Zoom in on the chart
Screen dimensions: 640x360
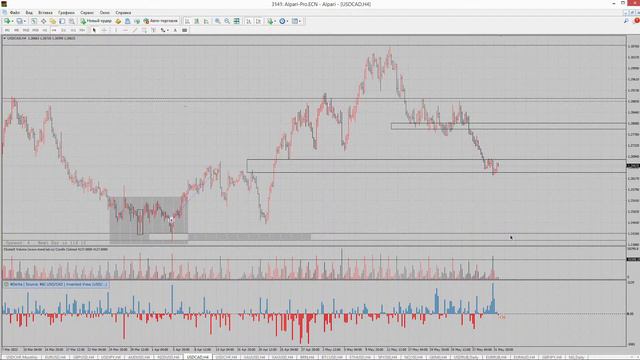point(218,21)
